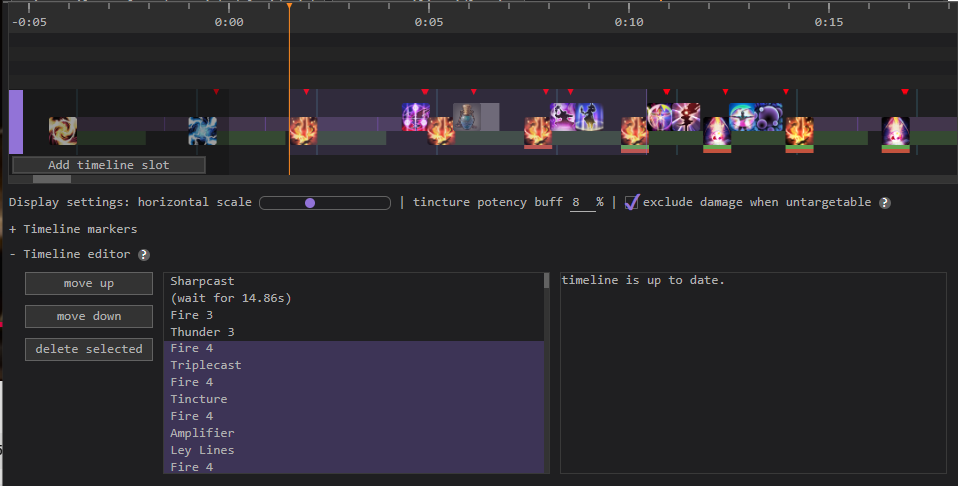This screenshot has width=958, height=486.
Task: Select the Tincture potion icon in timeline
Action: (467, 117)
